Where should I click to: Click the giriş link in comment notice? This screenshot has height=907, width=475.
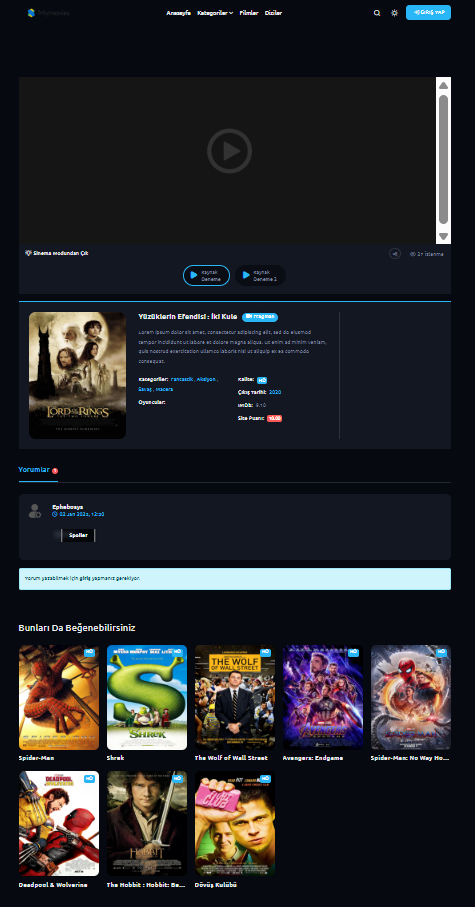pyautogui.click(x=84, y=578)
